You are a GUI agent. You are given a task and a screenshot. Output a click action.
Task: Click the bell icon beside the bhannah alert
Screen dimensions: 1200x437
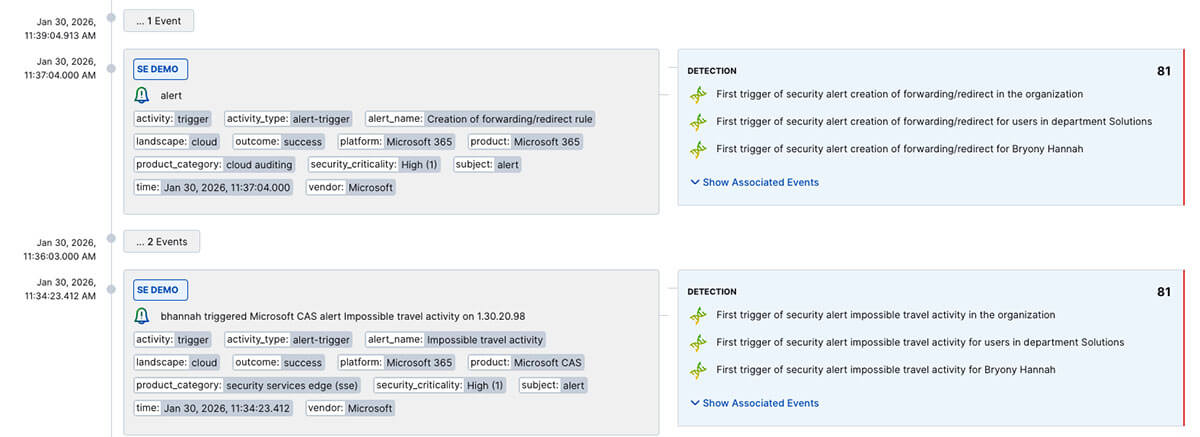142,316
